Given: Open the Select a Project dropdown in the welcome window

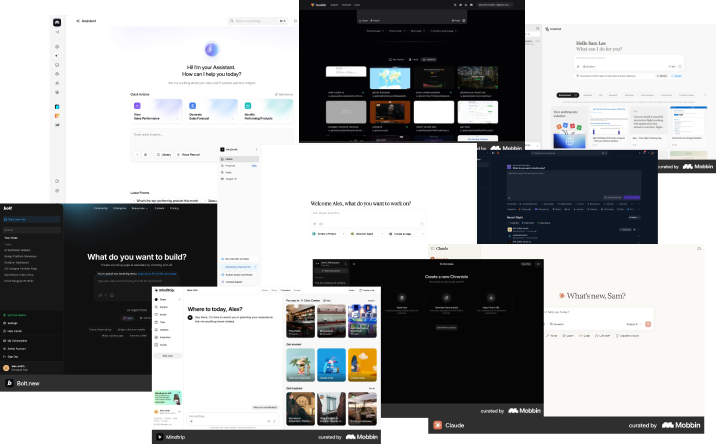Looking at the screenshot, I should click(328, 234).
